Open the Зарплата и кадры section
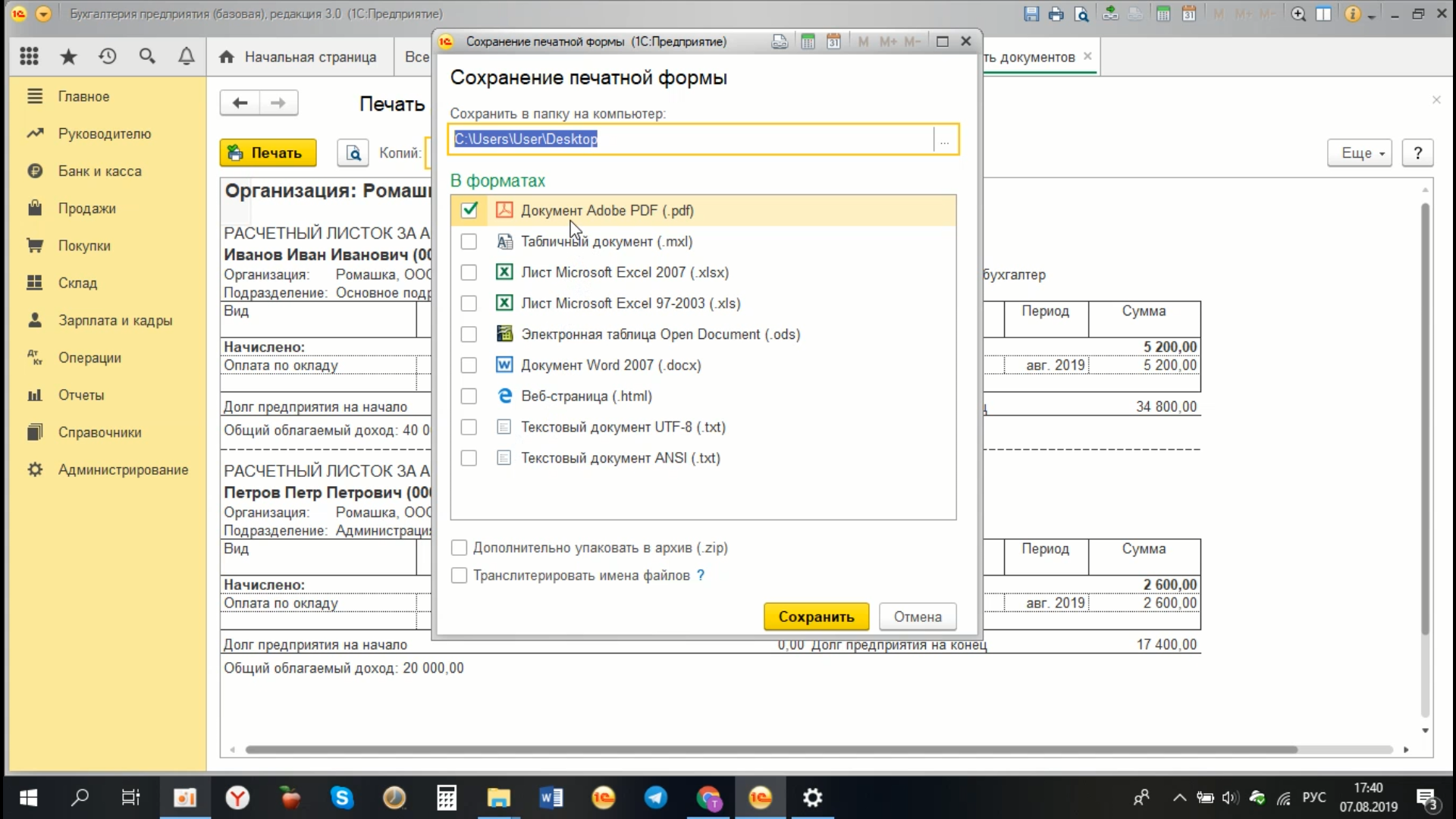Viewport: 1456px width, 819px height. click(x=115, y=320)
